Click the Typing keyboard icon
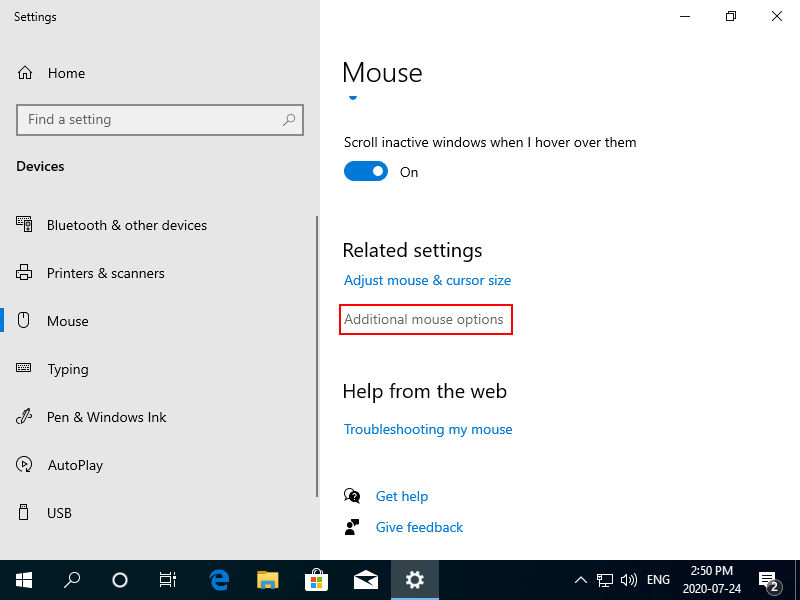 [x=25, y=369]
